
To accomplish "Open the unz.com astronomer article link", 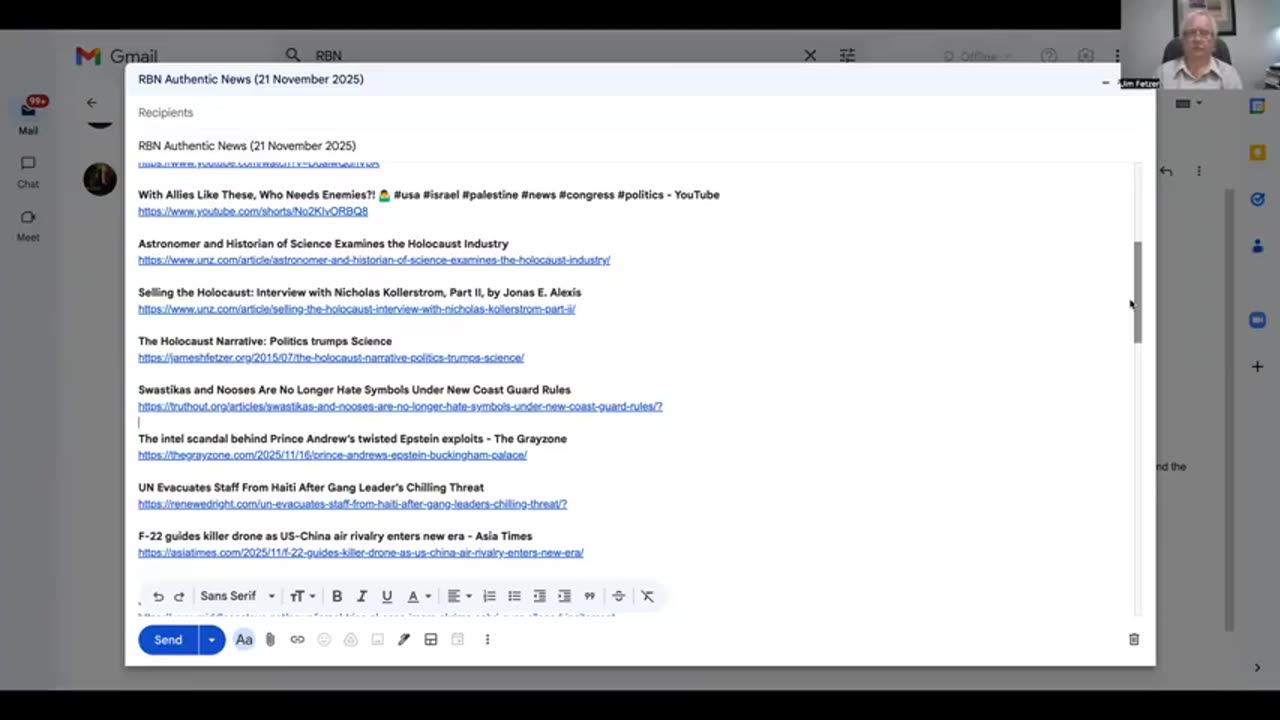I will pyautogui.click(x=374, y=260).
